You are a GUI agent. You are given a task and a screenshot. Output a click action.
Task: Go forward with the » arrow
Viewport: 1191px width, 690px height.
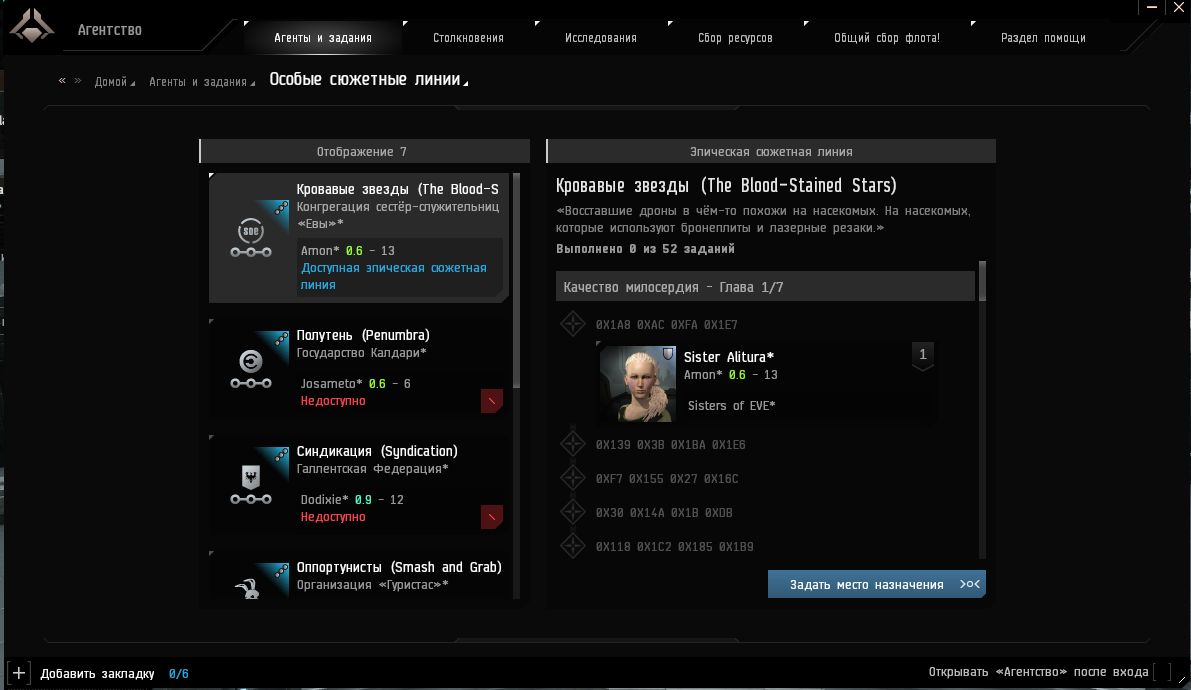[x=77, y=81]
